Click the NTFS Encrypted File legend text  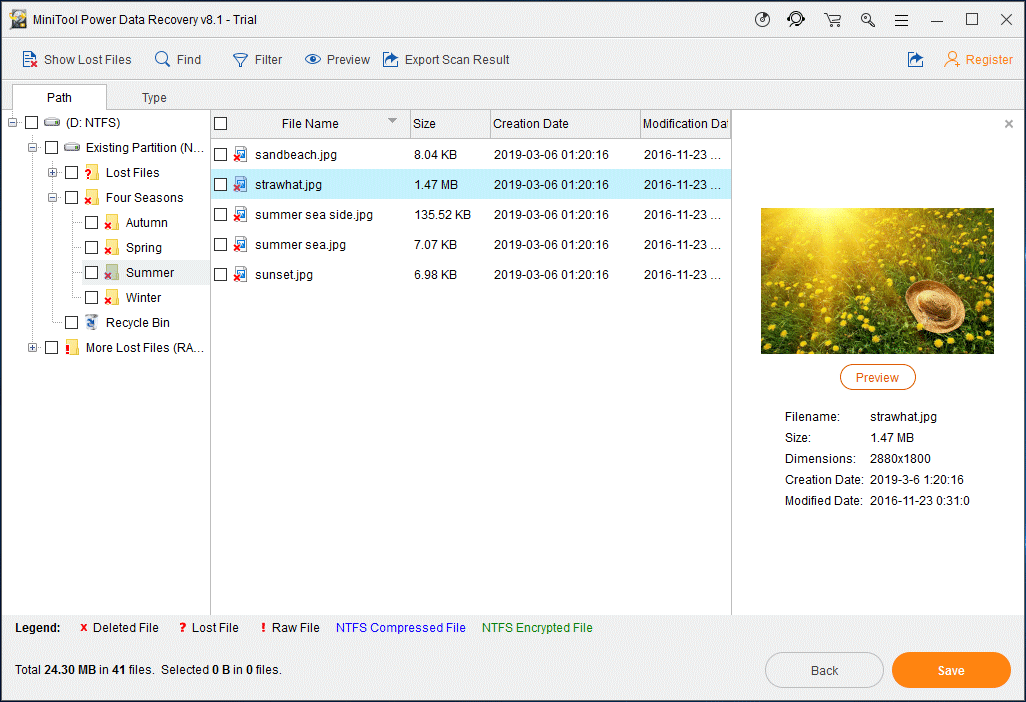pyautogui.click(x=537, y=627)
